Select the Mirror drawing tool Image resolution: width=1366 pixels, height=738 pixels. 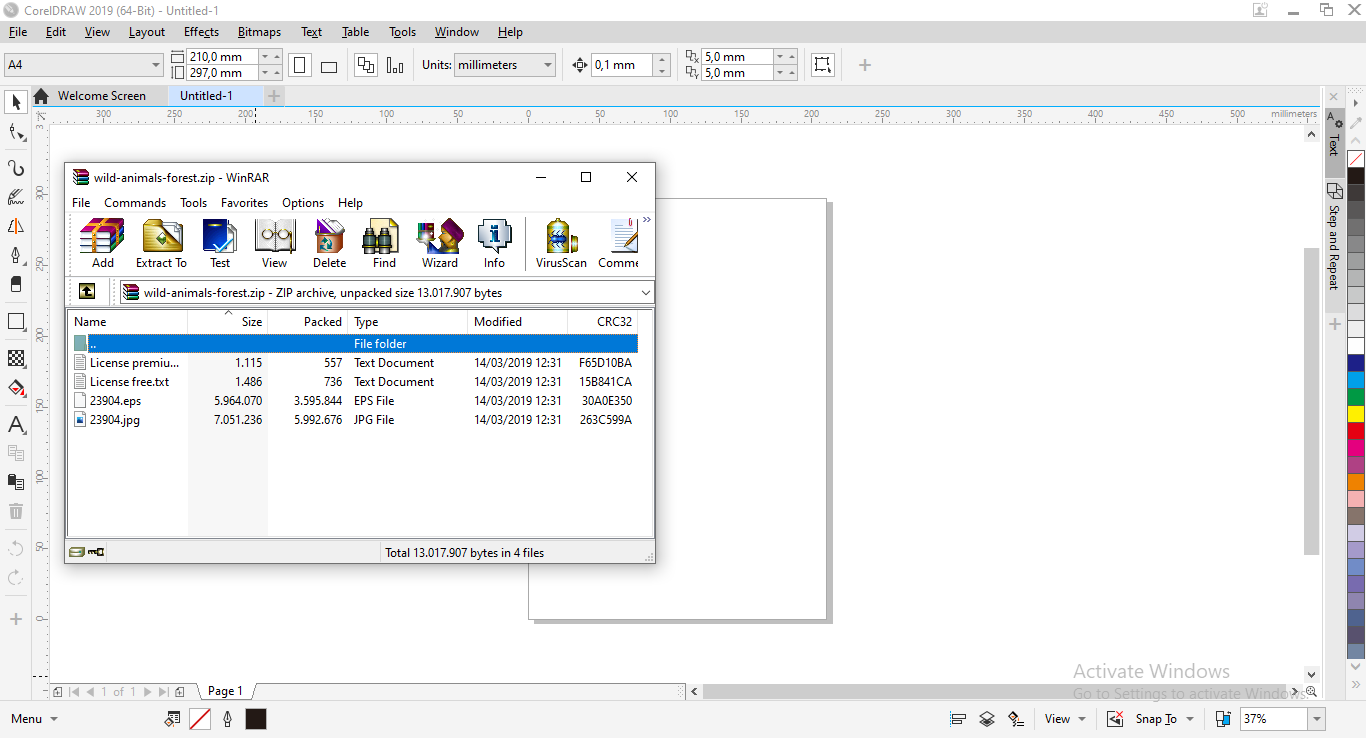(x=16, y=226)
